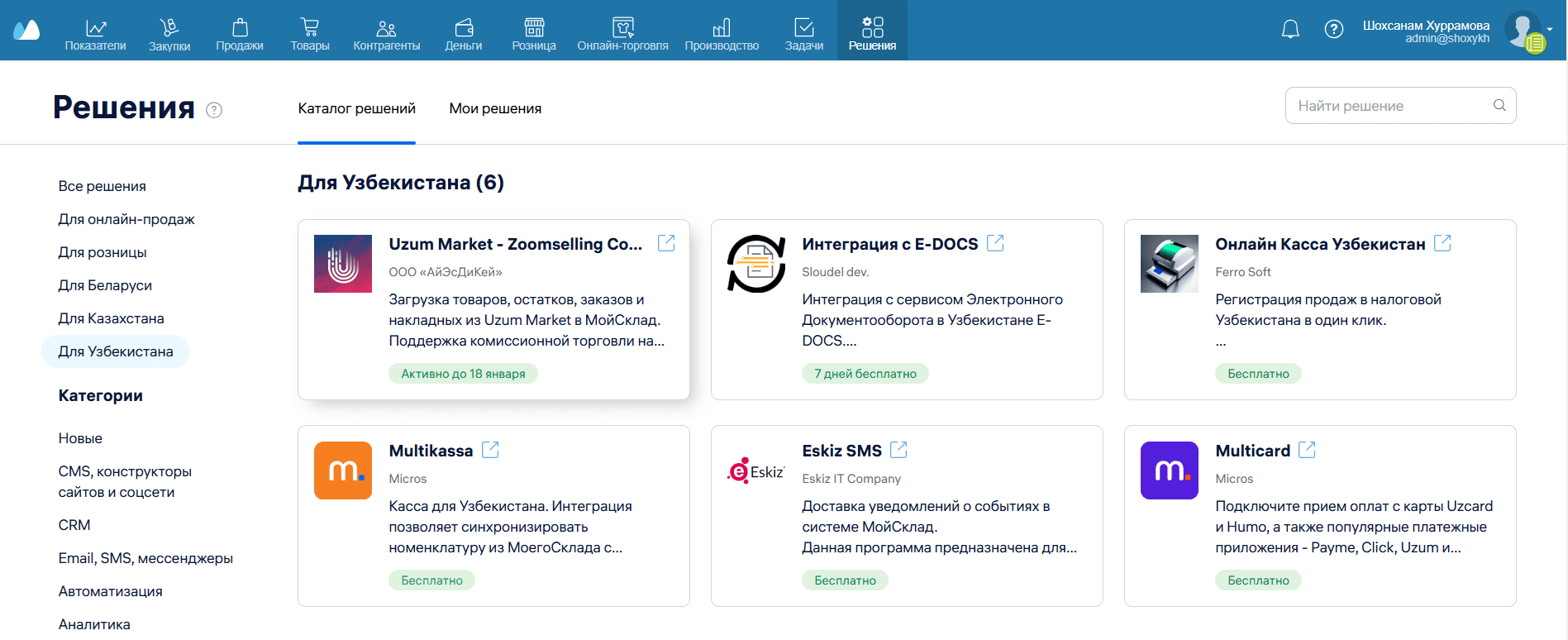Open Multikassa external link icon
This screenshot has height=640, width=1568.
(490, 450)
